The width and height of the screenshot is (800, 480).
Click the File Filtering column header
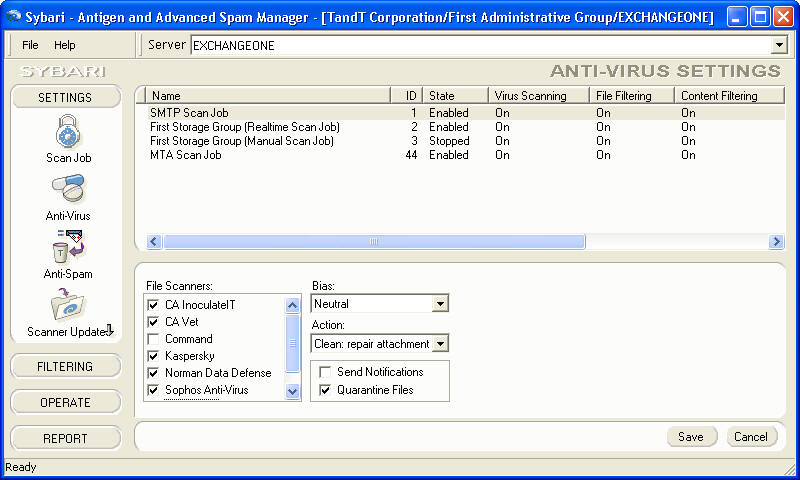click(x=632, y=95)
